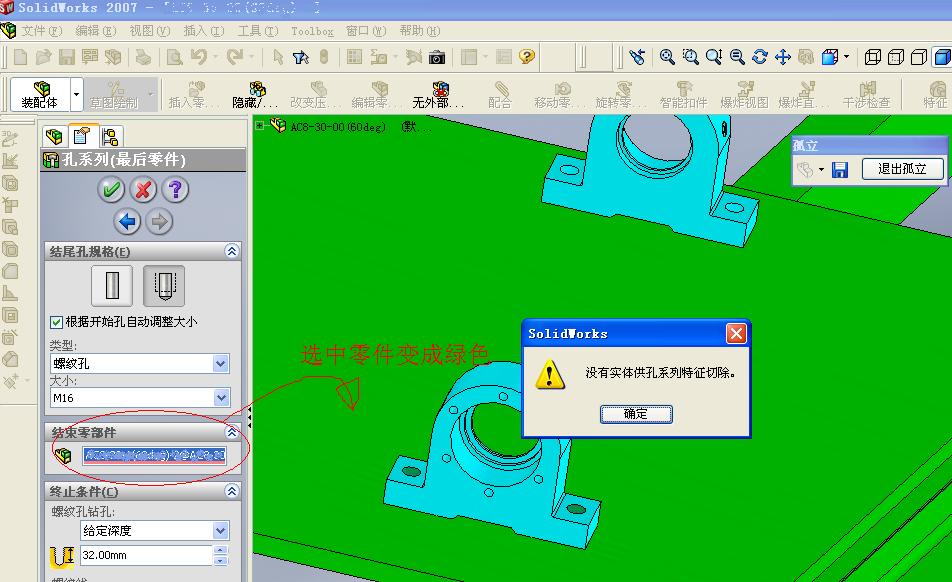Image resolution: width=952 pixels, height=582 pixels.
Task: Open the 工具 menu
Action: 257,31
